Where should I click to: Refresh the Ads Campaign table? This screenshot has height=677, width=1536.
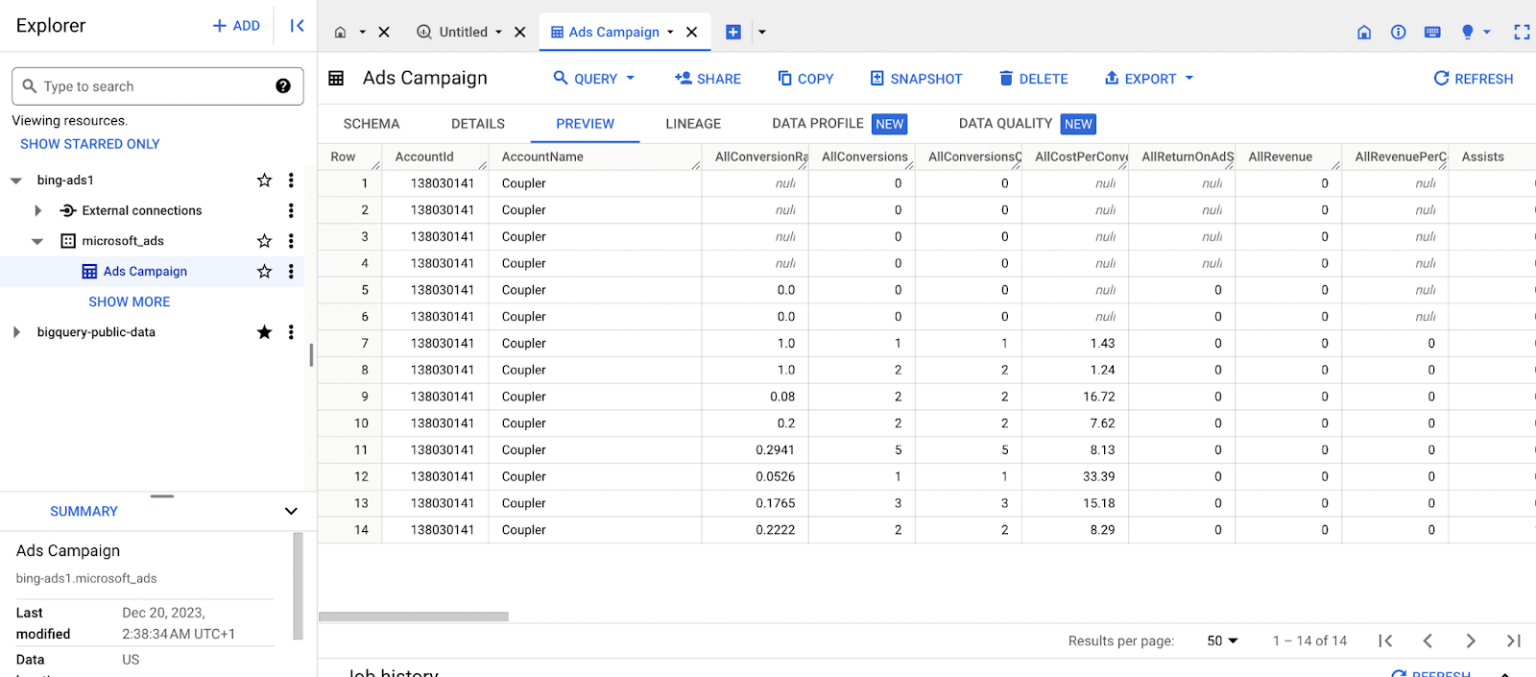[x=1472, y=78]
